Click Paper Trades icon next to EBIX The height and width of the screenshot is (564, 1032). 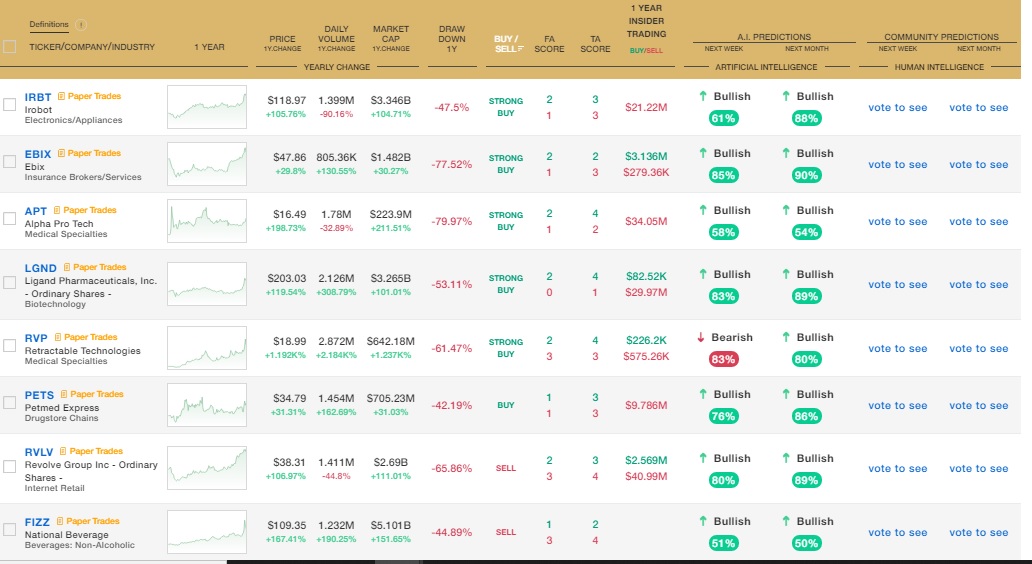coord(62,153)
